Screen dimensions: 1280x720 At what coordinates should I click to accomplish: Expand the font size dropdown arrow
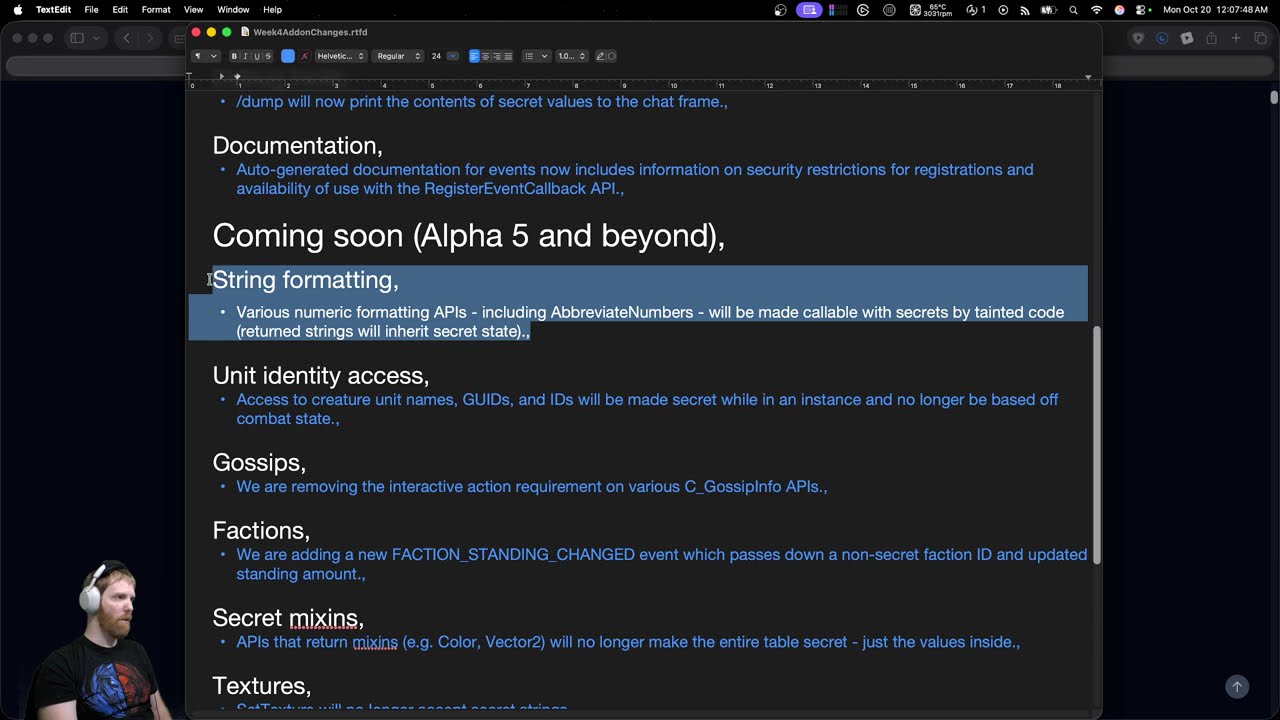pyautogui.click(x=453, y=56)
